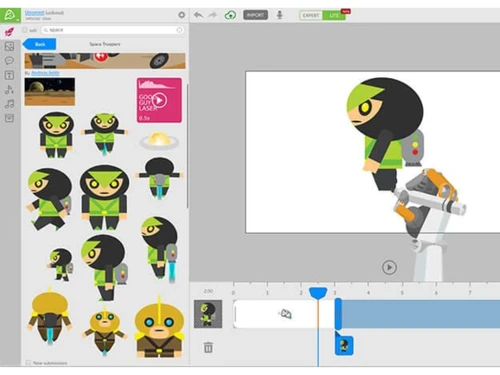Open project settings gear icon
The height and width of the screenshot is (375, 500).
(x=182, y=15)
